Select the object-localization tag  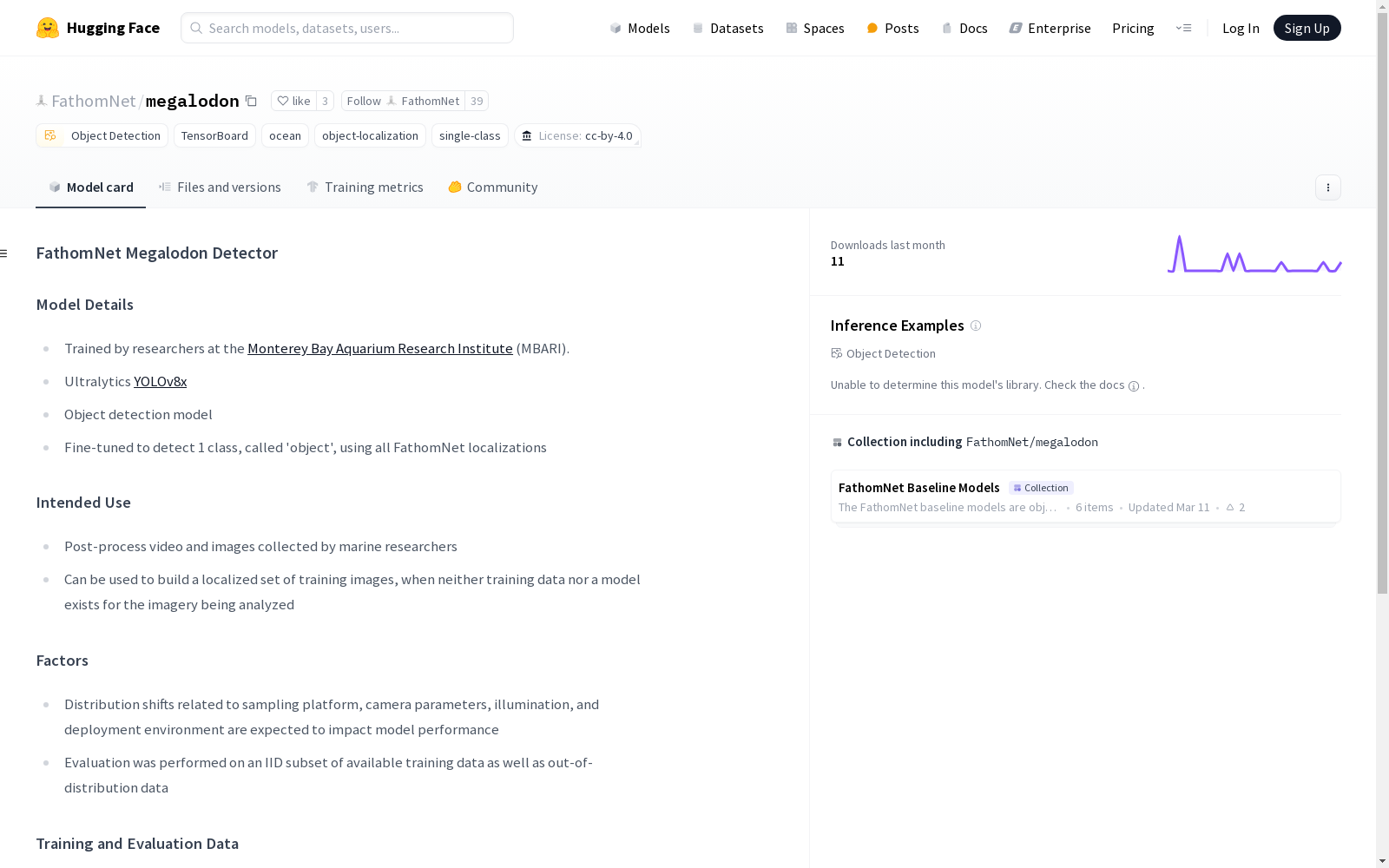(x=370, y=135)
